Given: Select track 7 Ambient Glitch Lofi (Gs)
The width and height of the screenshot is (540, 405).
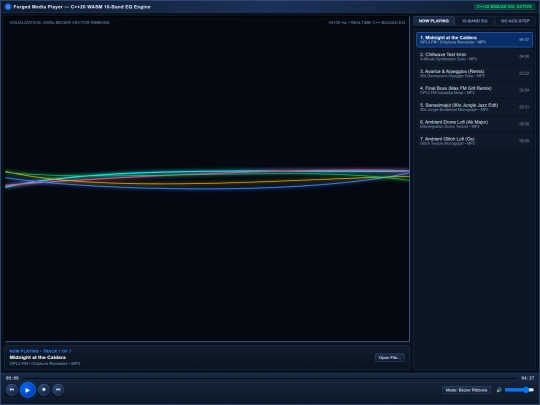Looking at the screenshot, I should pyautogui.click(x=474, y=141).
